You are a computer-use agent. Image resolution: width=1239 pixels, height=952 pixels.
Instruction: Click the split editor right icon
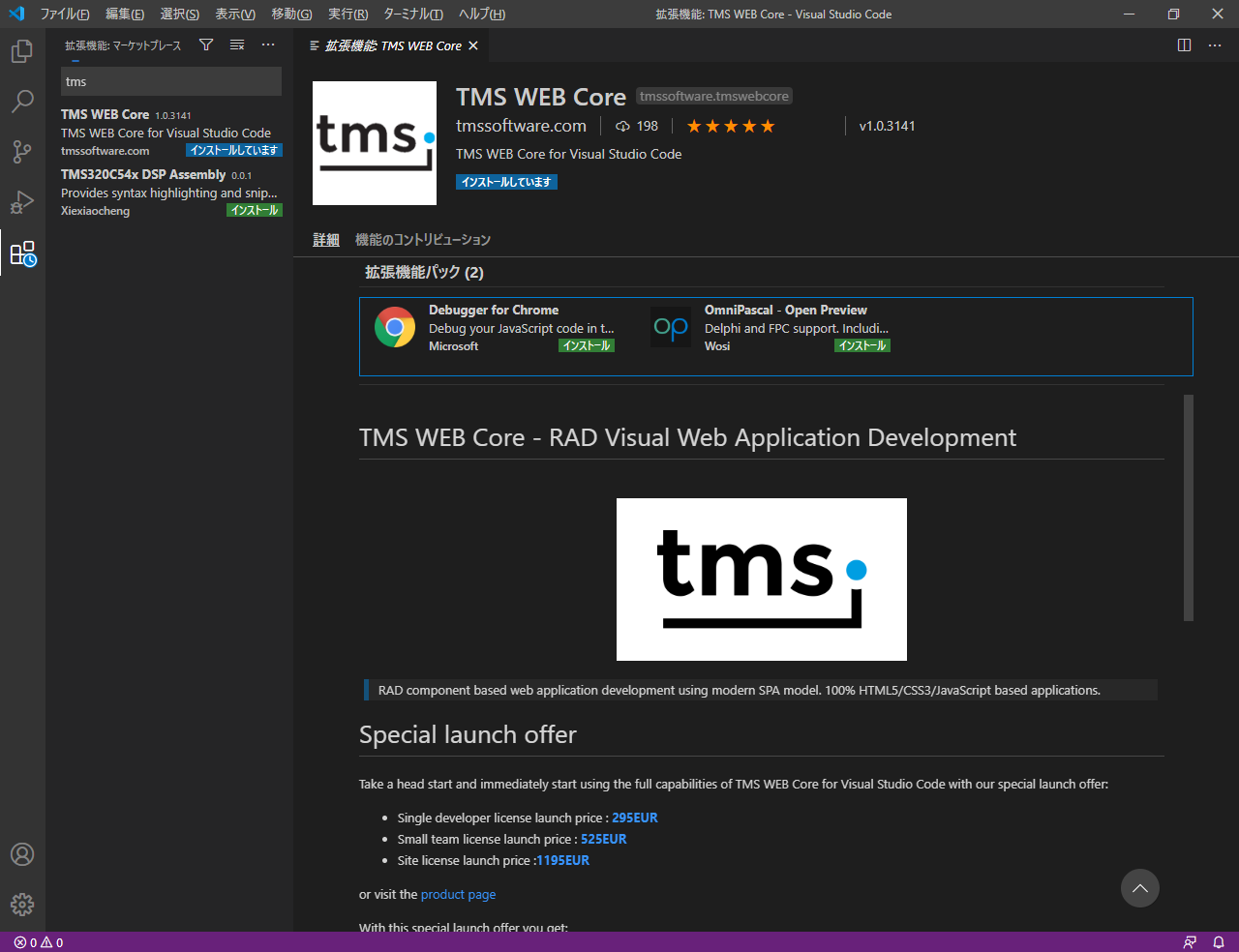point(1184,45)
